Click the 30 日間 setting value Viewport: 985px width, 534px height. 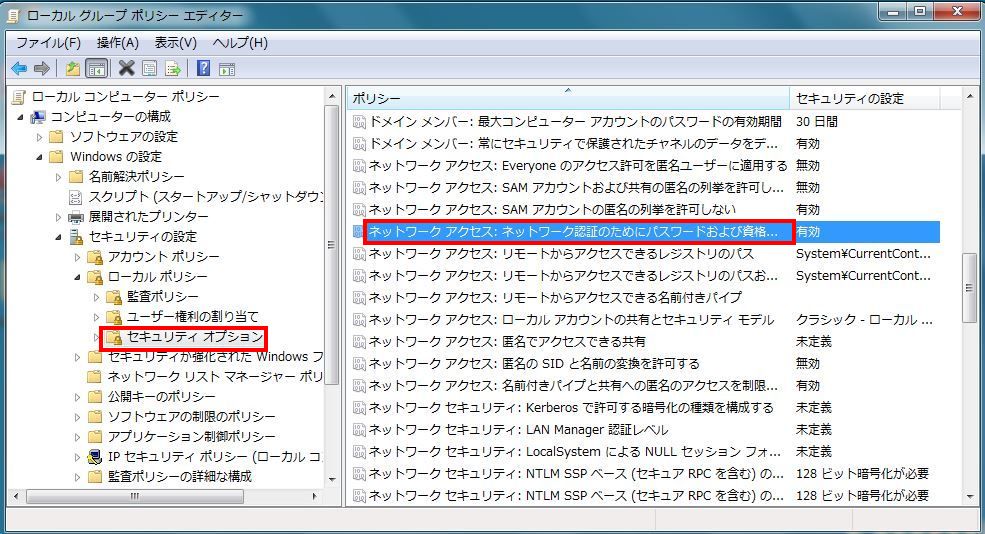click(x=817, y=122)
